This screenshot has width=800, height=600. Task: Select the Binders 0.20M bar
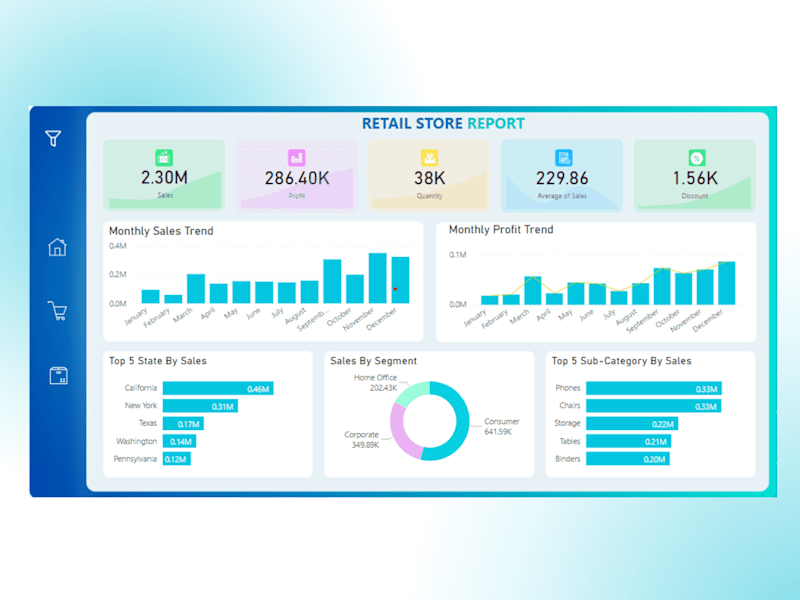tap(628, 459)
